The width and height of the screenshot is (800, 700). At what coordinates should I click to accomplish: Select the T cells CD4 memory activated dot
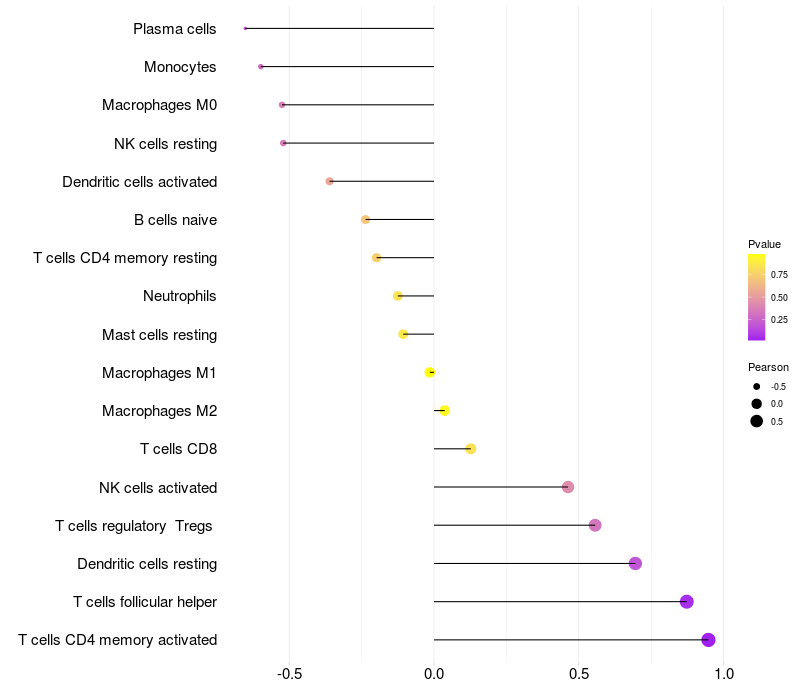pyautogui.click(x=708, y=640)
